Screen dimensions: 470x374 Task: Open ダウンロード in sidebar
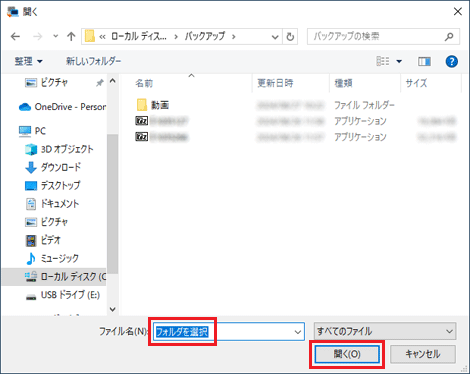pyautogui.click(x=53, y=167)
